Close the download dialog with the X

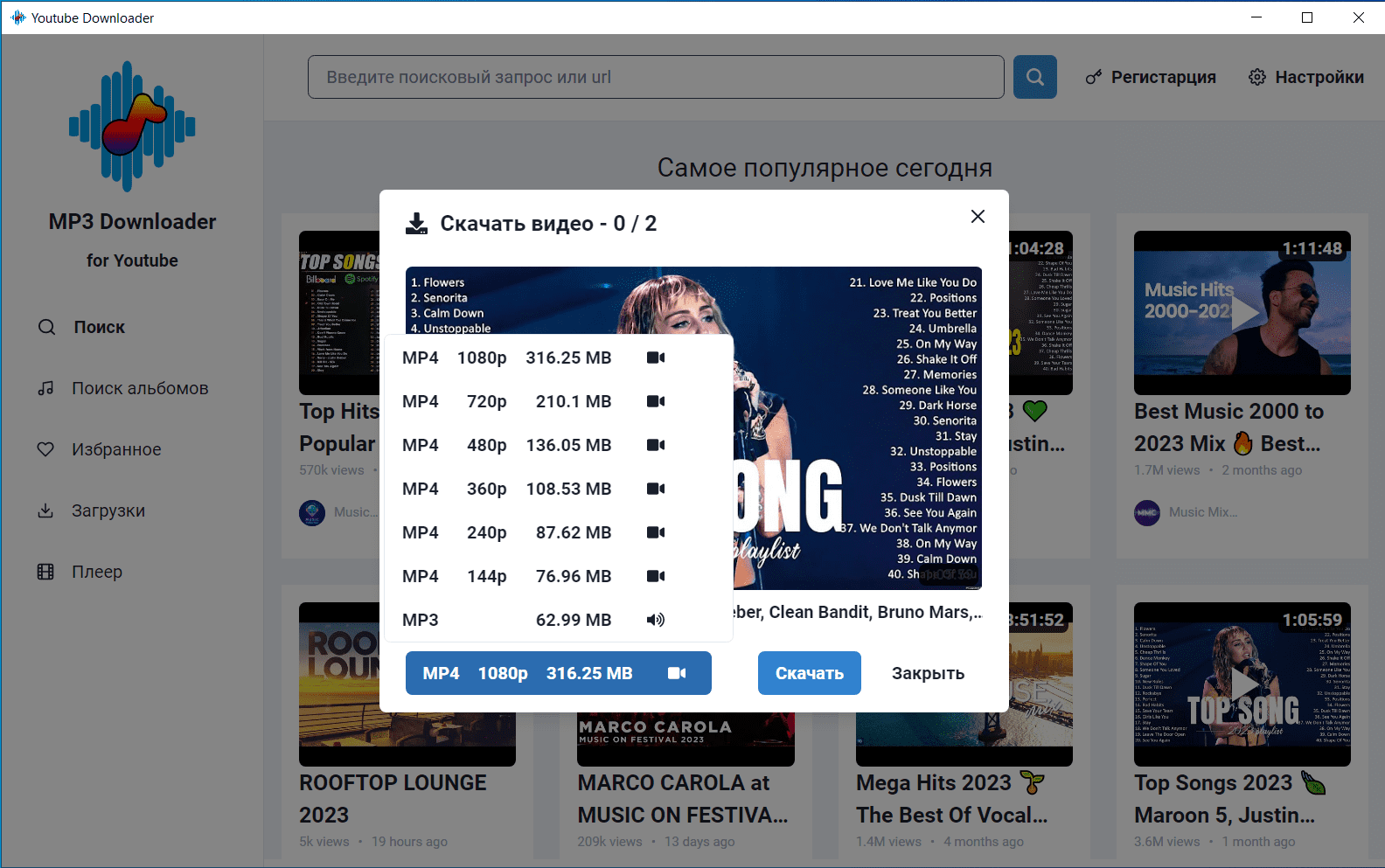pos(978,216)
